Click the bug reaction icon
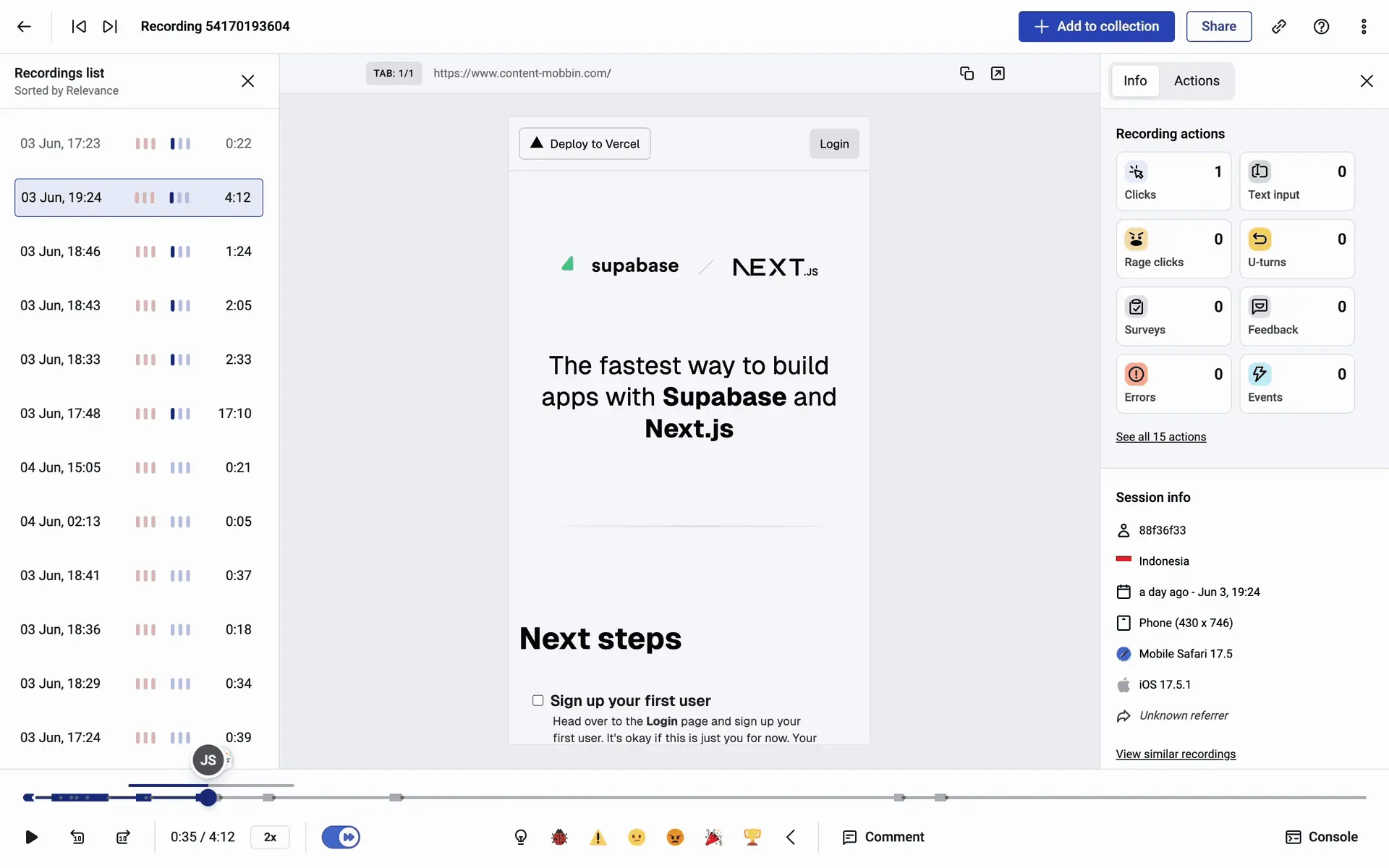Screen dimensions: 1389x868 click(559, 837)
